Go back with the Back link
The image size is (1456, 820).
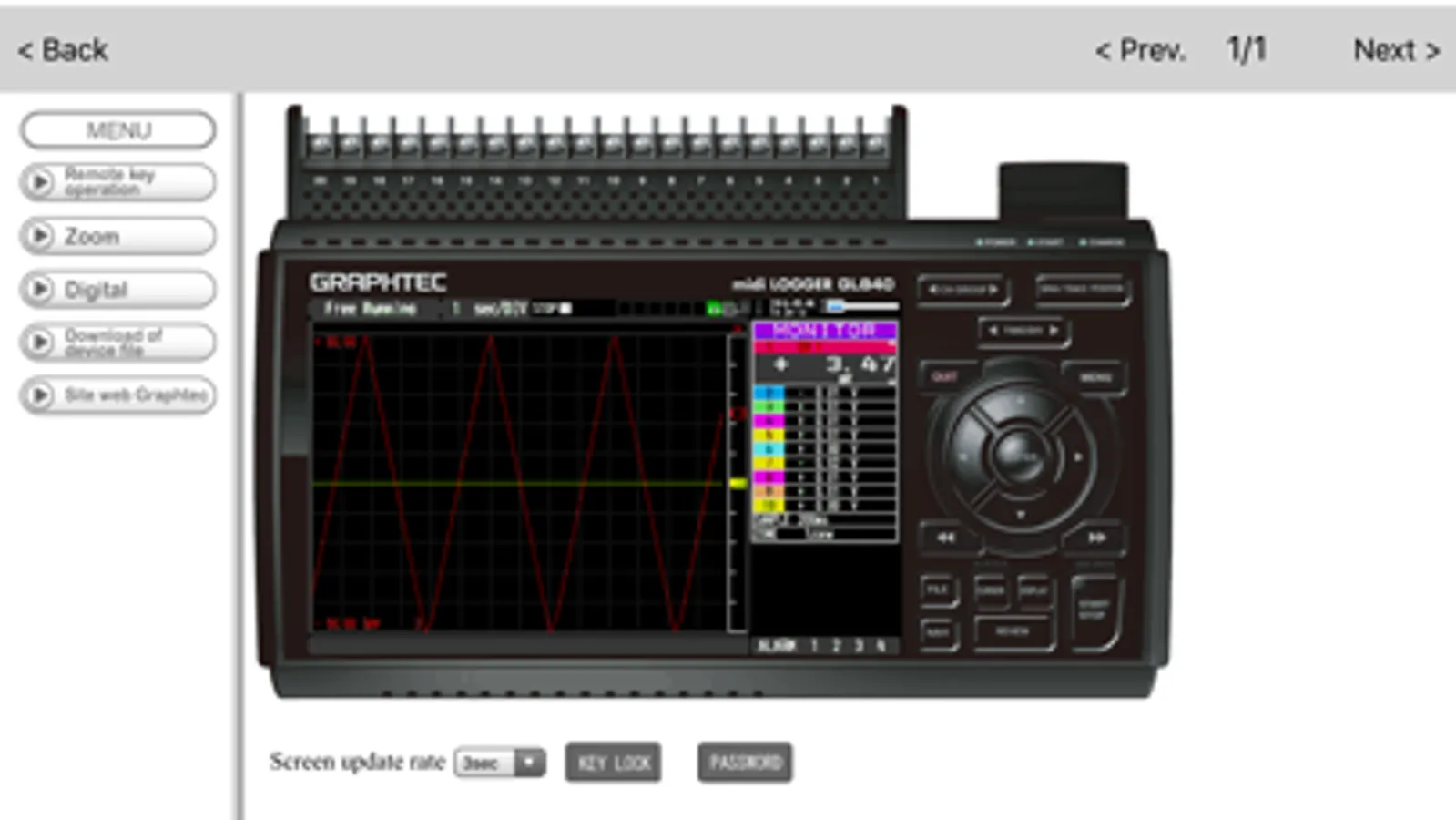click(63, 50)
